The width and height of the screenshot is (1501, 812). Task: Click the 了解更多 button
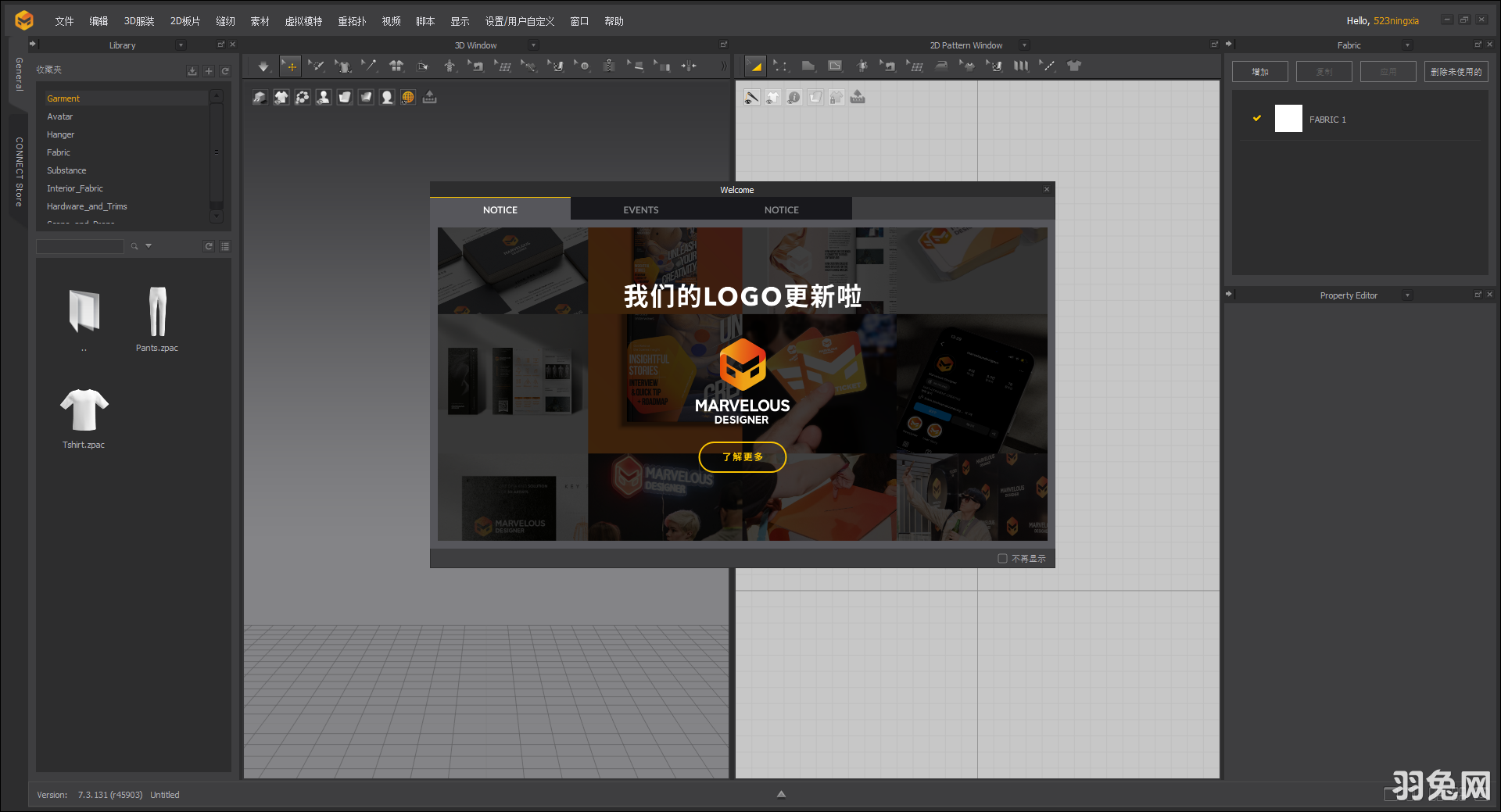point(742,457)
